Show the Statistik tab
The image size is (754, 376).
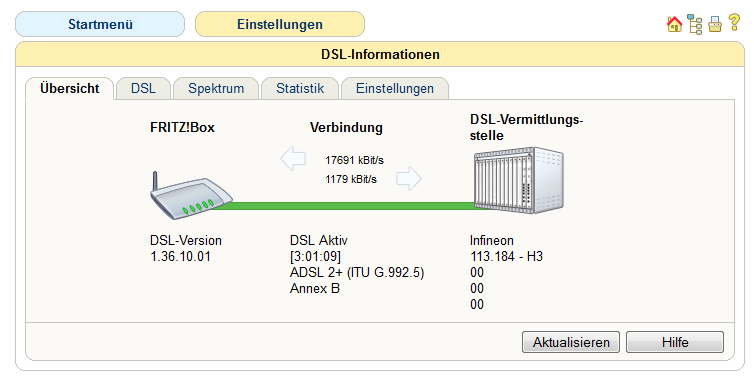pyautogui.click(x=300, y=88)
